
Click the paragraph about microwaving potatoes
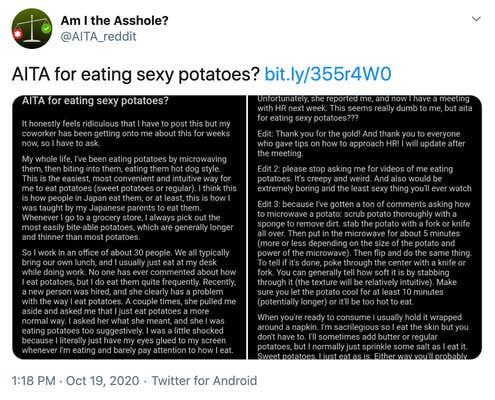[129, 198]
